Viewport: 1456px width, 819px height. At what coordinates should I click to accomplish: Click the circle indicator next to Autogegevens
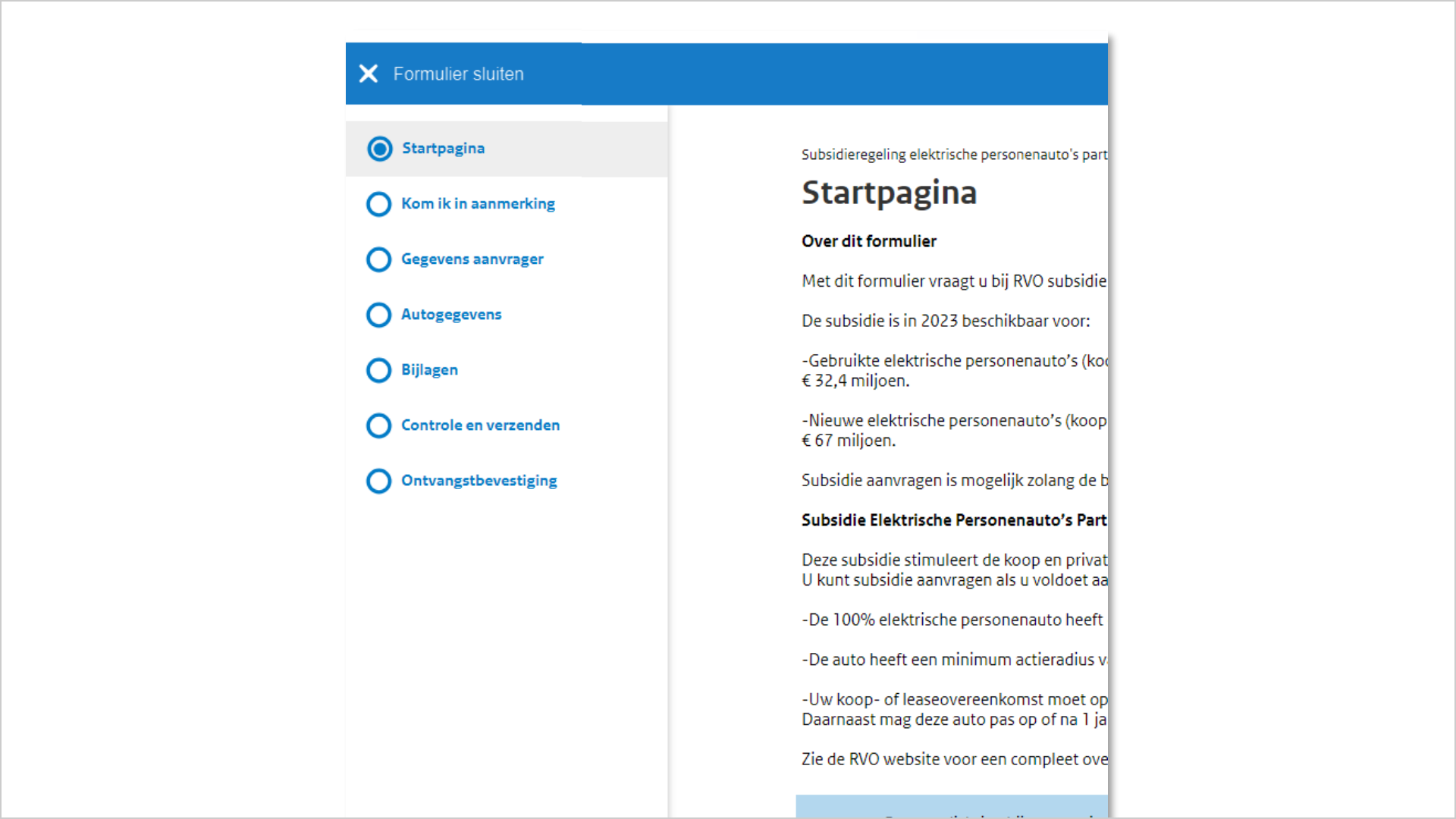(x=378, y=315)
